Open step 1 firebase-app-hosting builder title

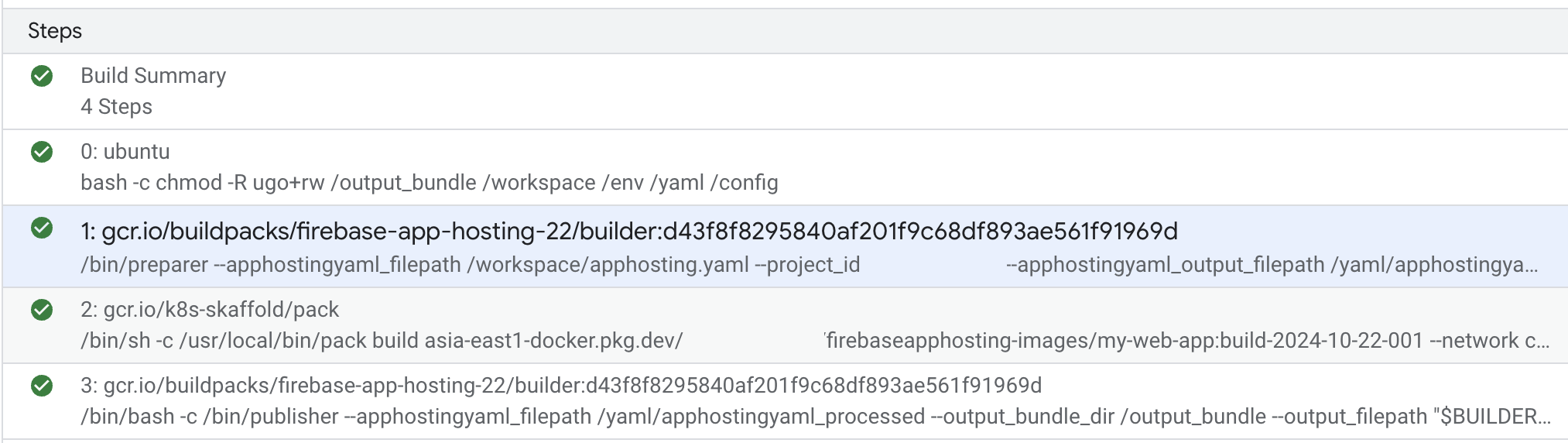coord(628,231)
